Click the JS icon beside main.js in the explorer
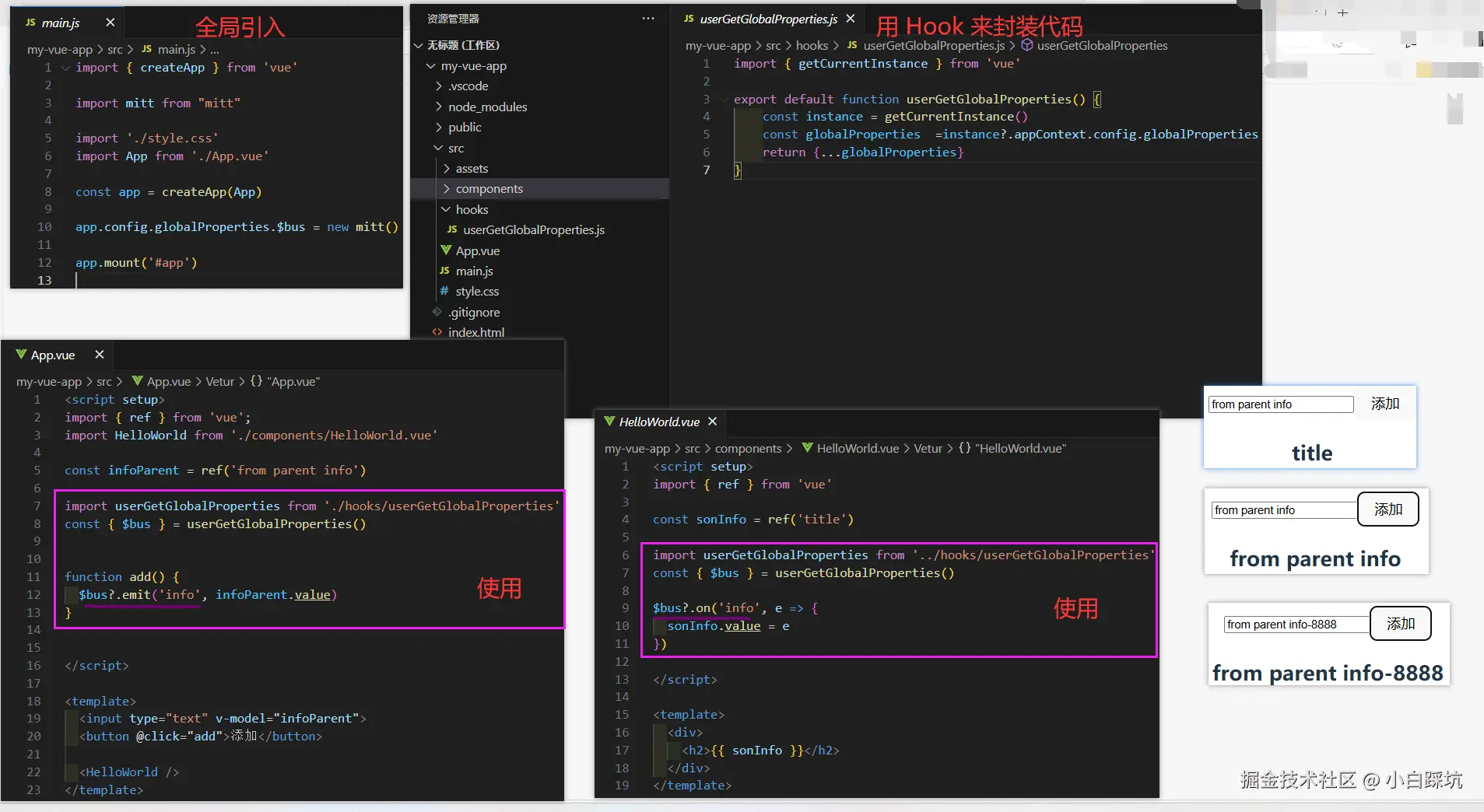 pos(444,271)
